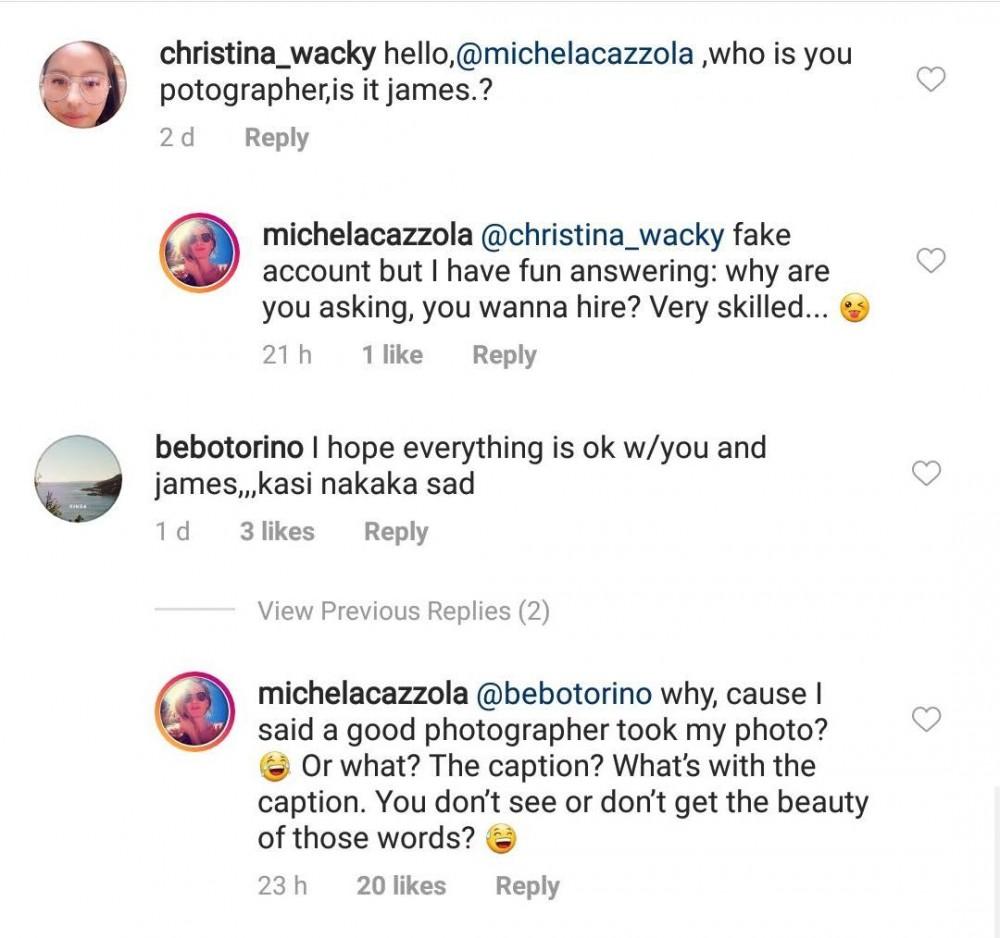Open christina_wacky's profile picture

click(82, 85)
